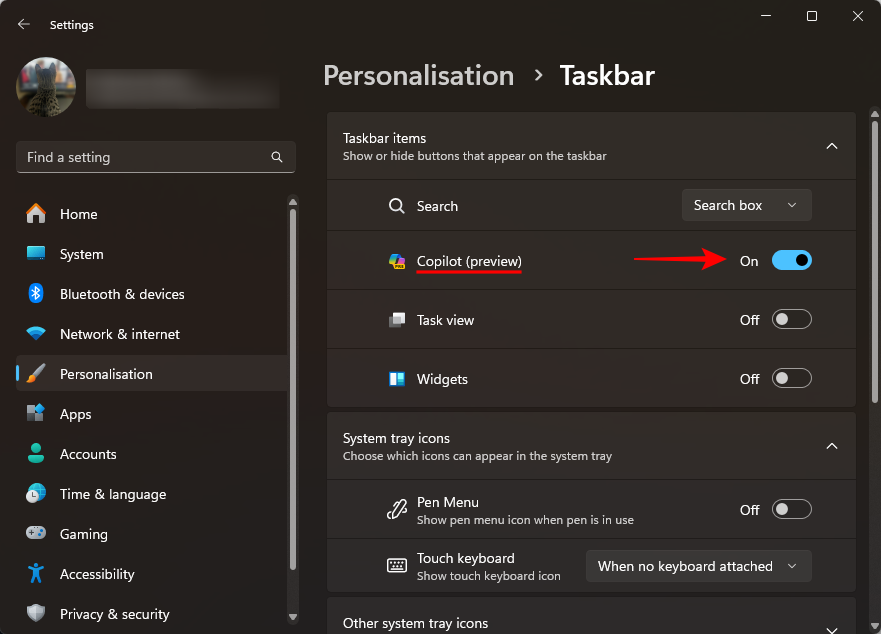Viewport: 881px width, 634px height.
Task: Click in the Find a setting field
Action: (140, 157)
